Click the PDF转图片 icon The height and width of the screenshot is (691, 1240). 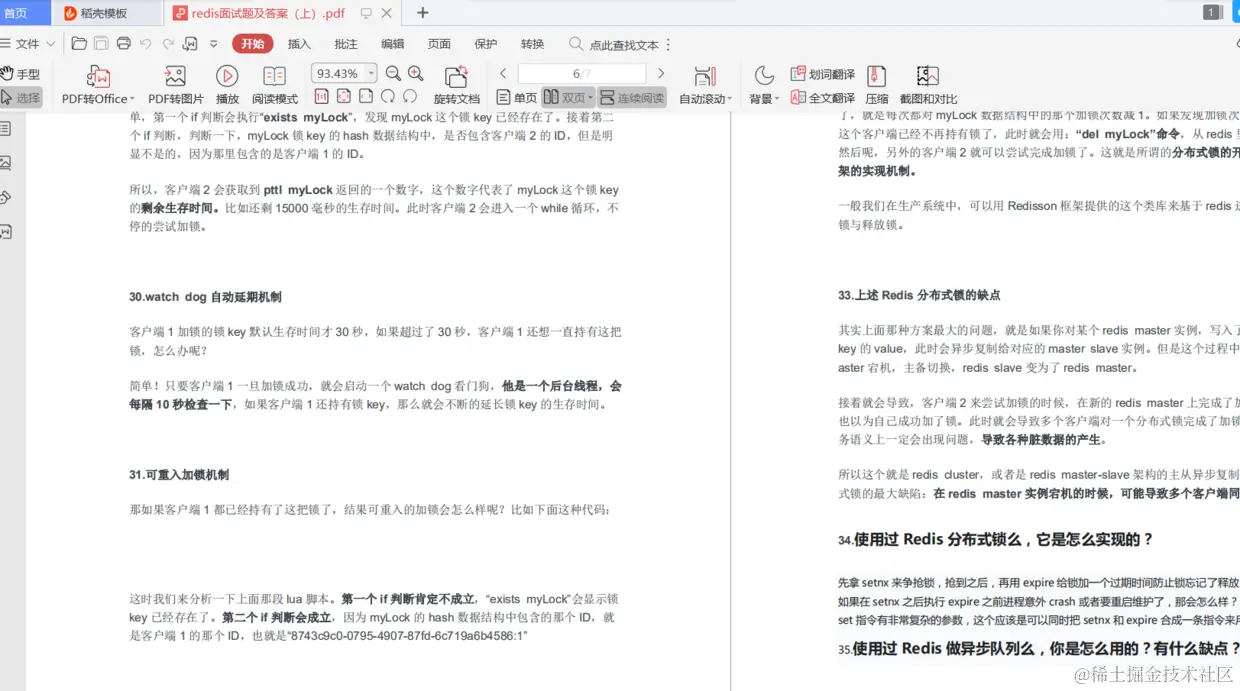(175, 76)
